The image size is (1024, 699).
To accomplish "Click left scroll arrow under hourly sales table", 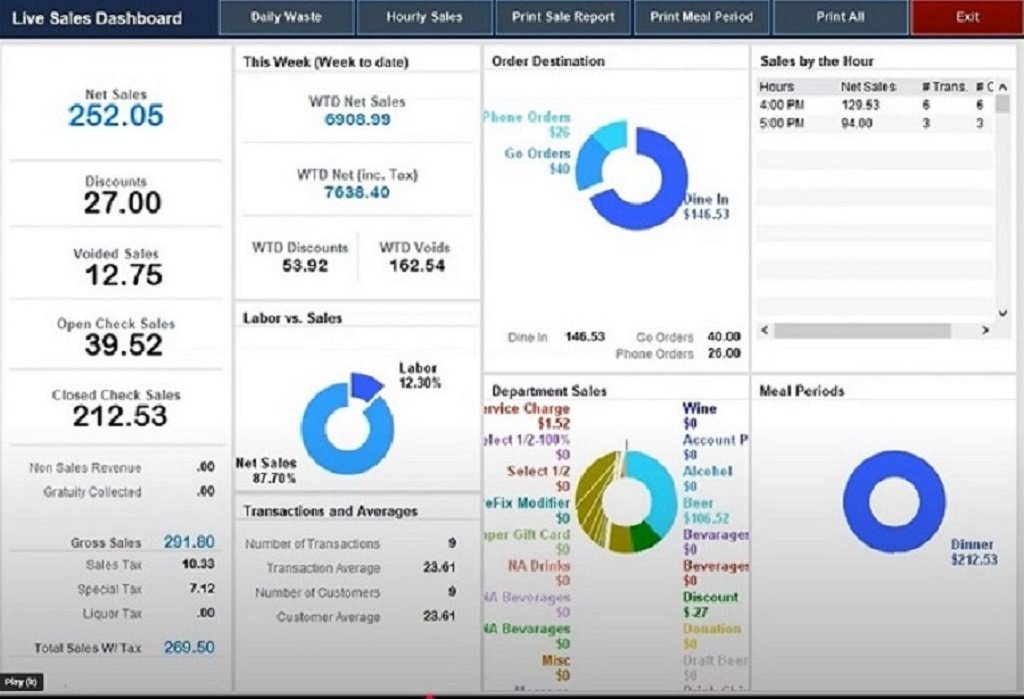I will coord(764,330).
